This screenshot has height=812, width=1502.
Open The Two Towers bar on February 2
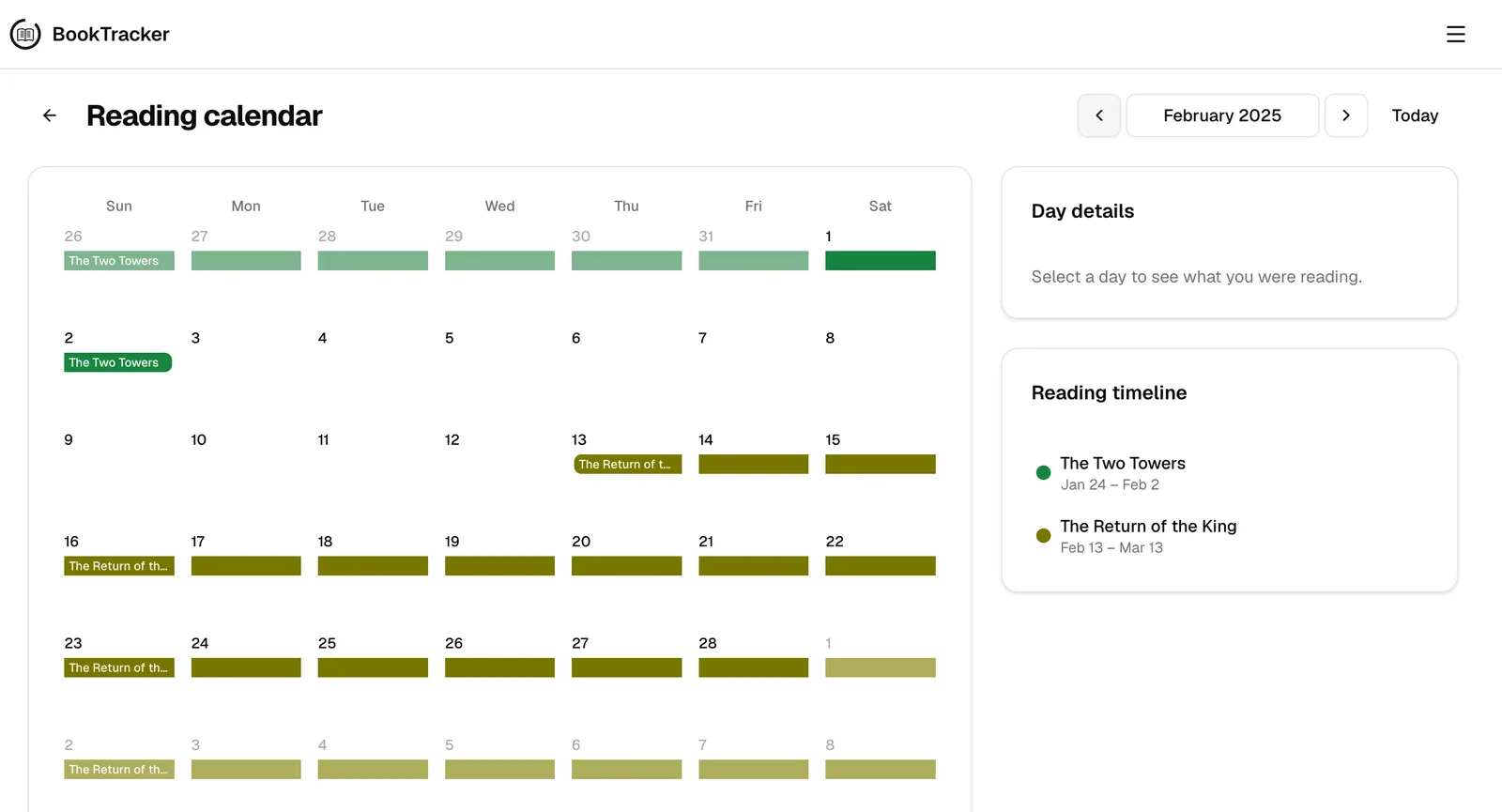117,362
